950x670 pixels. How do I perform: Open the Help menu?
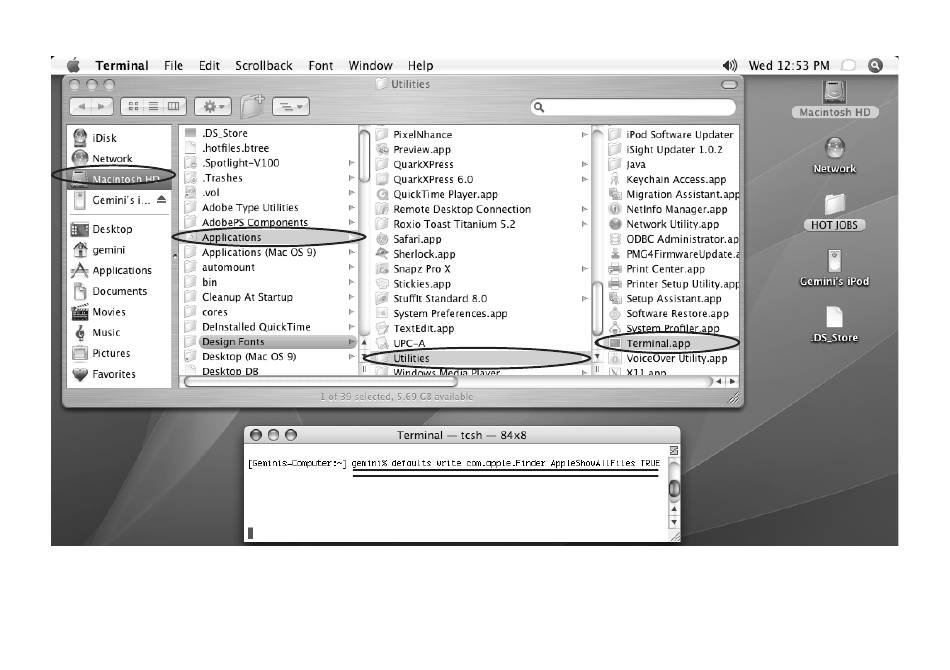coord(420,65)
